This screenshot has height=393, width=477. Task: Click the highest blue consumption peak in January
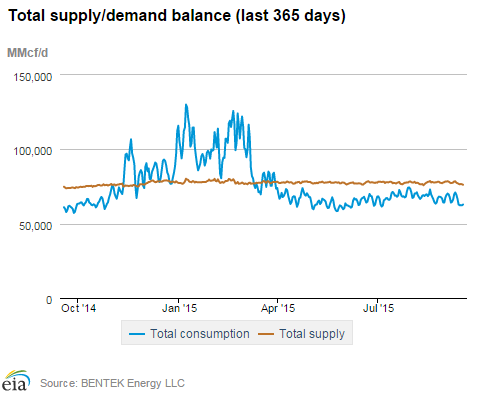186,105
